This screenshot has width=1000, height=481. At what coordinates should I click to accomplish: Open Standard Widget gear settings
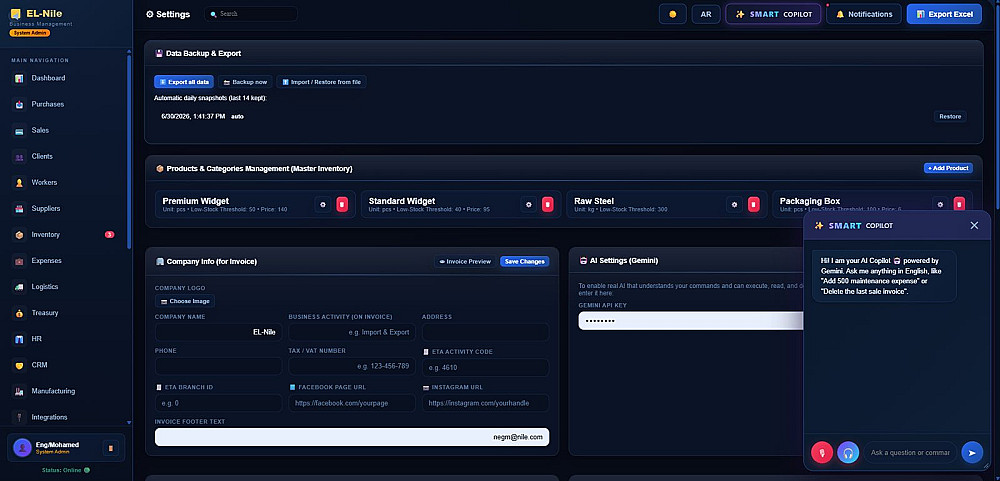(528, 205)
